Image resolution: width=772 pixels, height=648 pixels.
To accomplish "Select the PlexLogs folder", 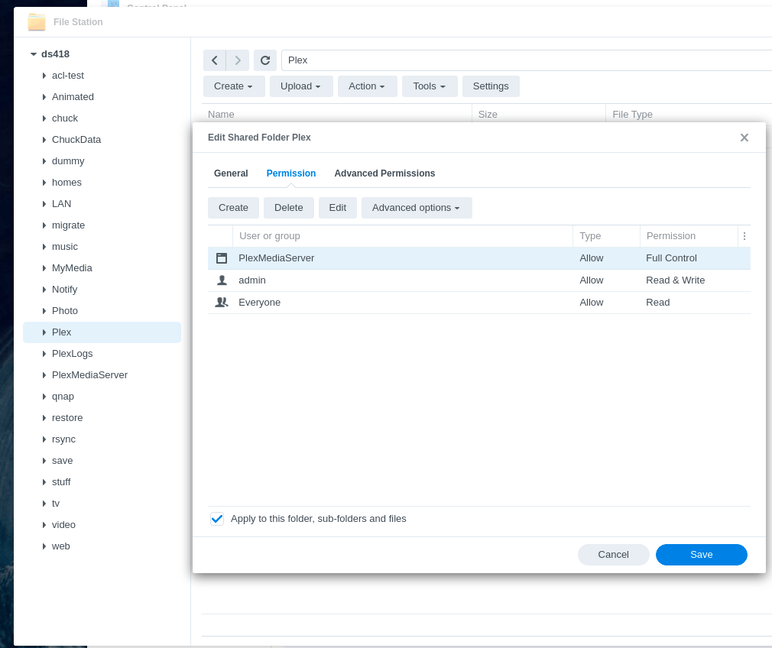I will tap(72, 354).
